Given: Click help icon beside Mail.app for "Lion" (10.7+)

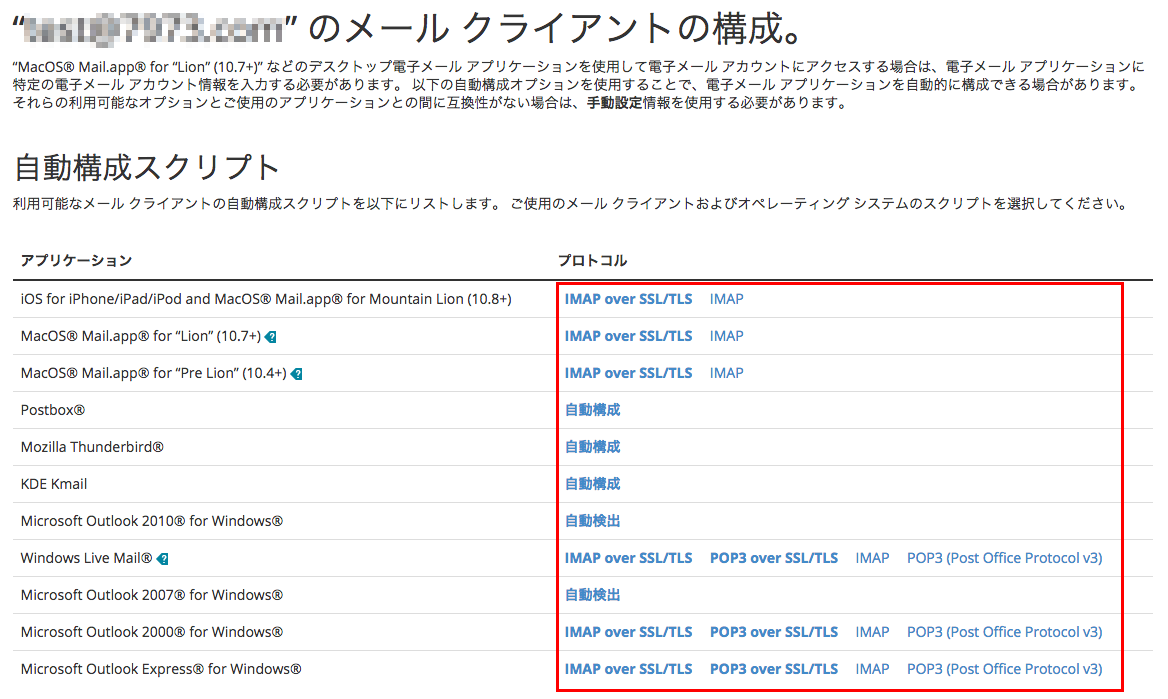Looking at the screenshot, I should [271, 337].
